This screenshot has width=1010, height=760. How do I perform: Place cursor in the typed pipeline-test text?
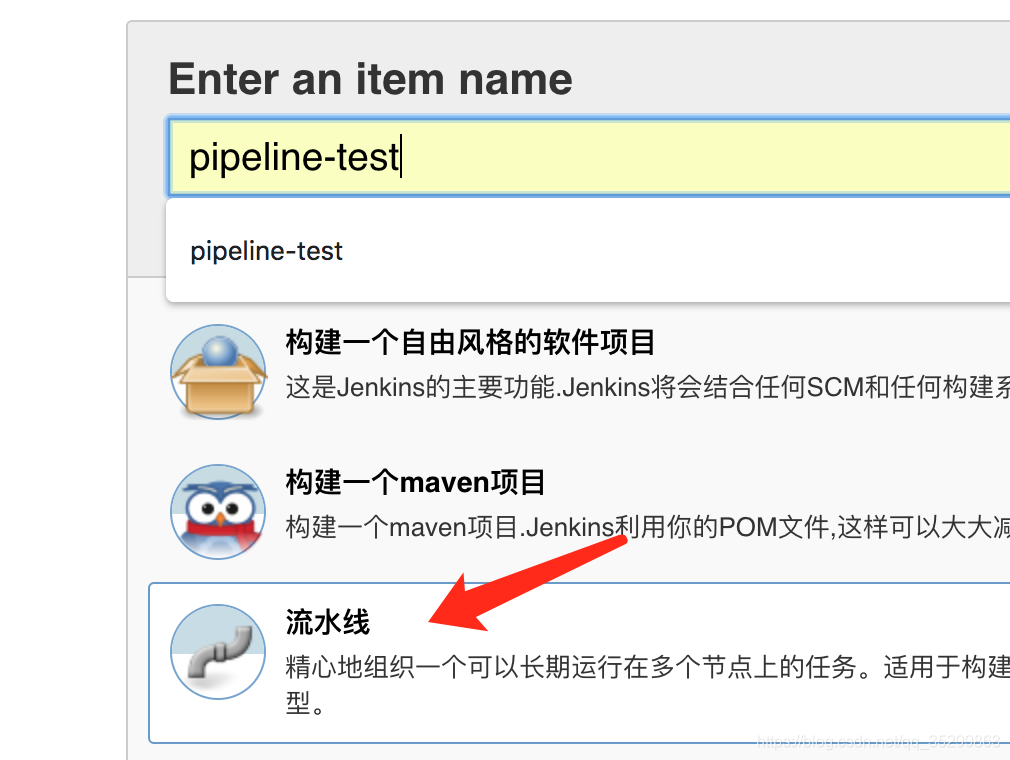[294, 157]
